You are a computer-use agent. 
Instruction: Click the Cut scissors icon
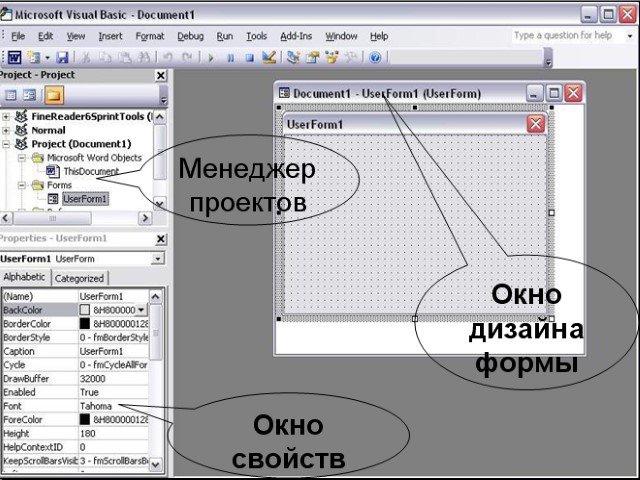tap(85, 58)
